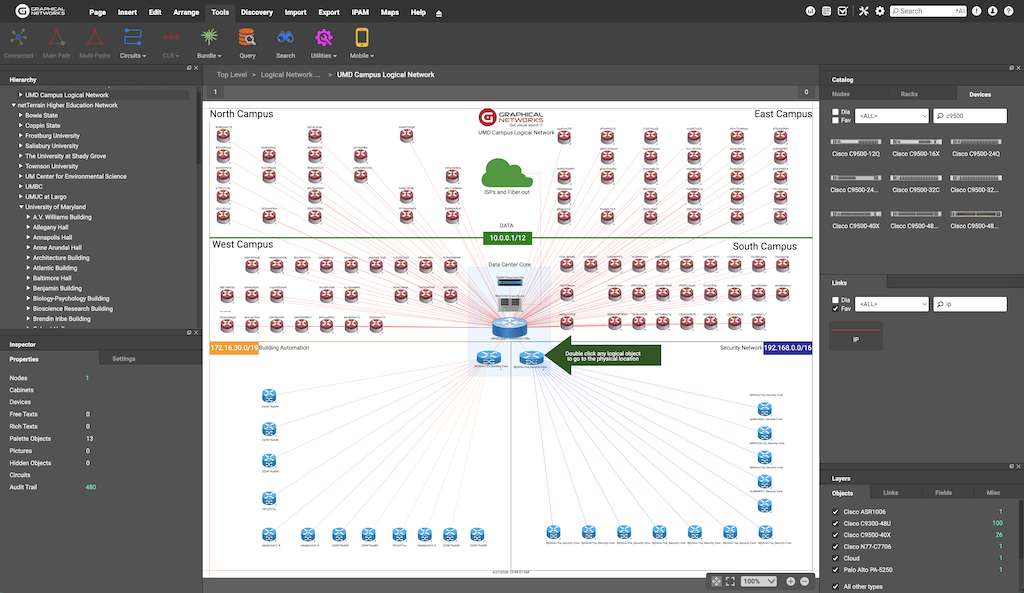Open the table report icon in header
The height and width of the screenshot is (593, 1024).
coord(826,11)
